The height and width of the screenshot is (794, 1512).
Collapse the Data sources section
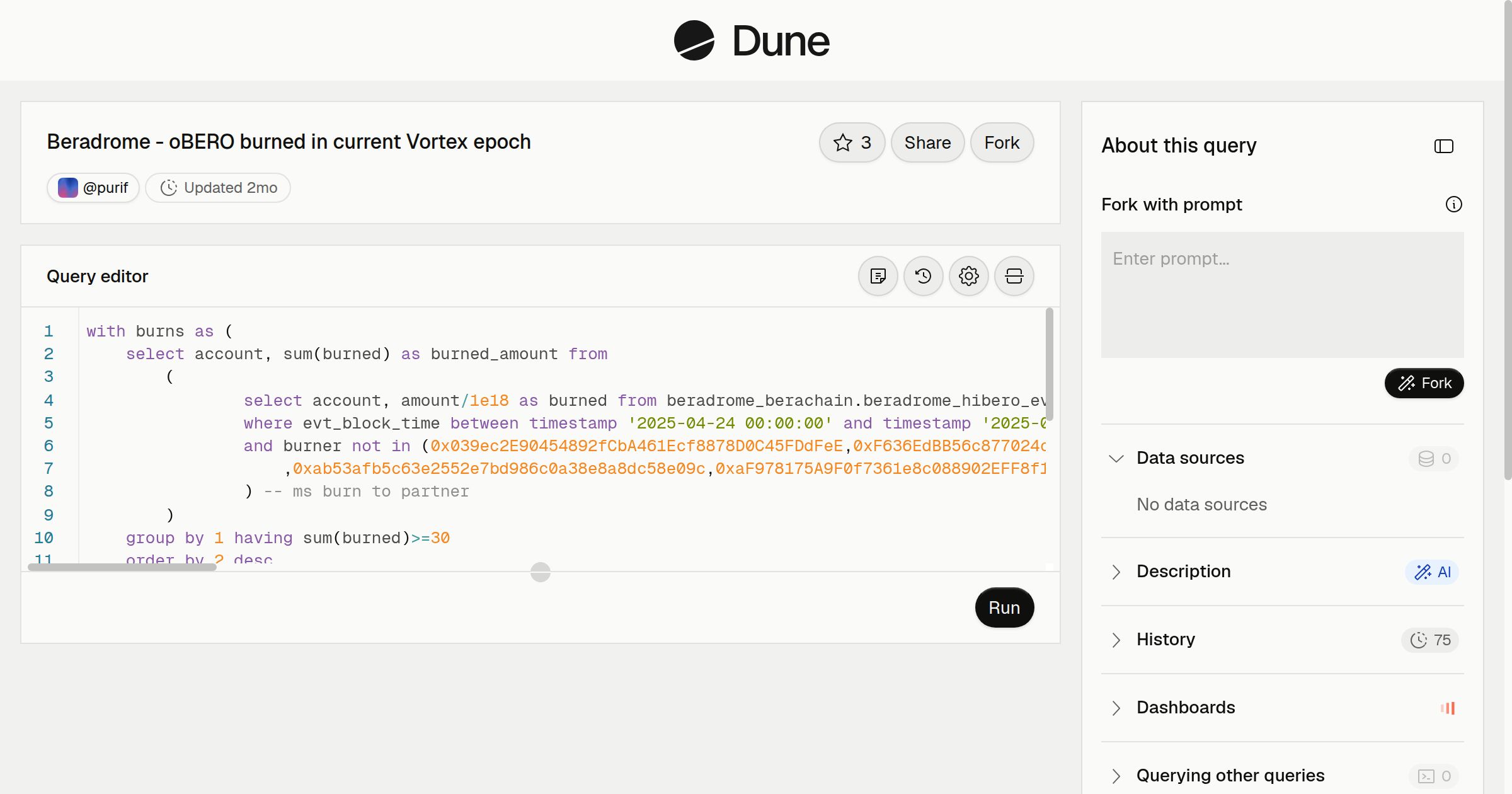1116,458
